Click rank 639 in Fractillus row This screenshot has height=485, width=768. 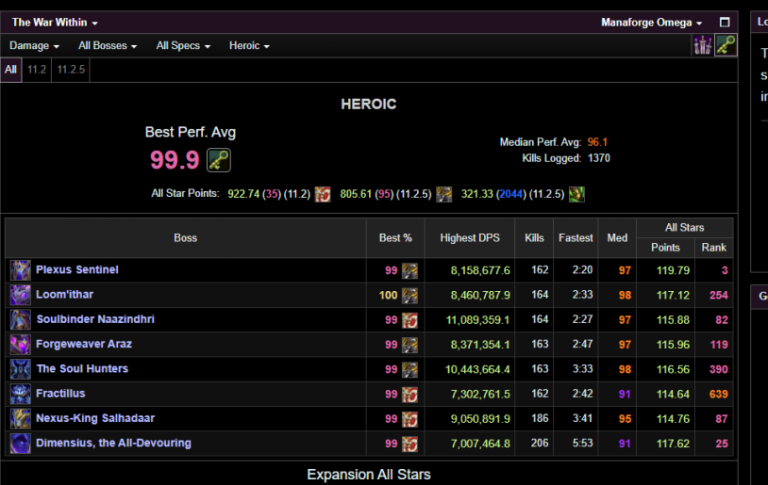(719, 394)
